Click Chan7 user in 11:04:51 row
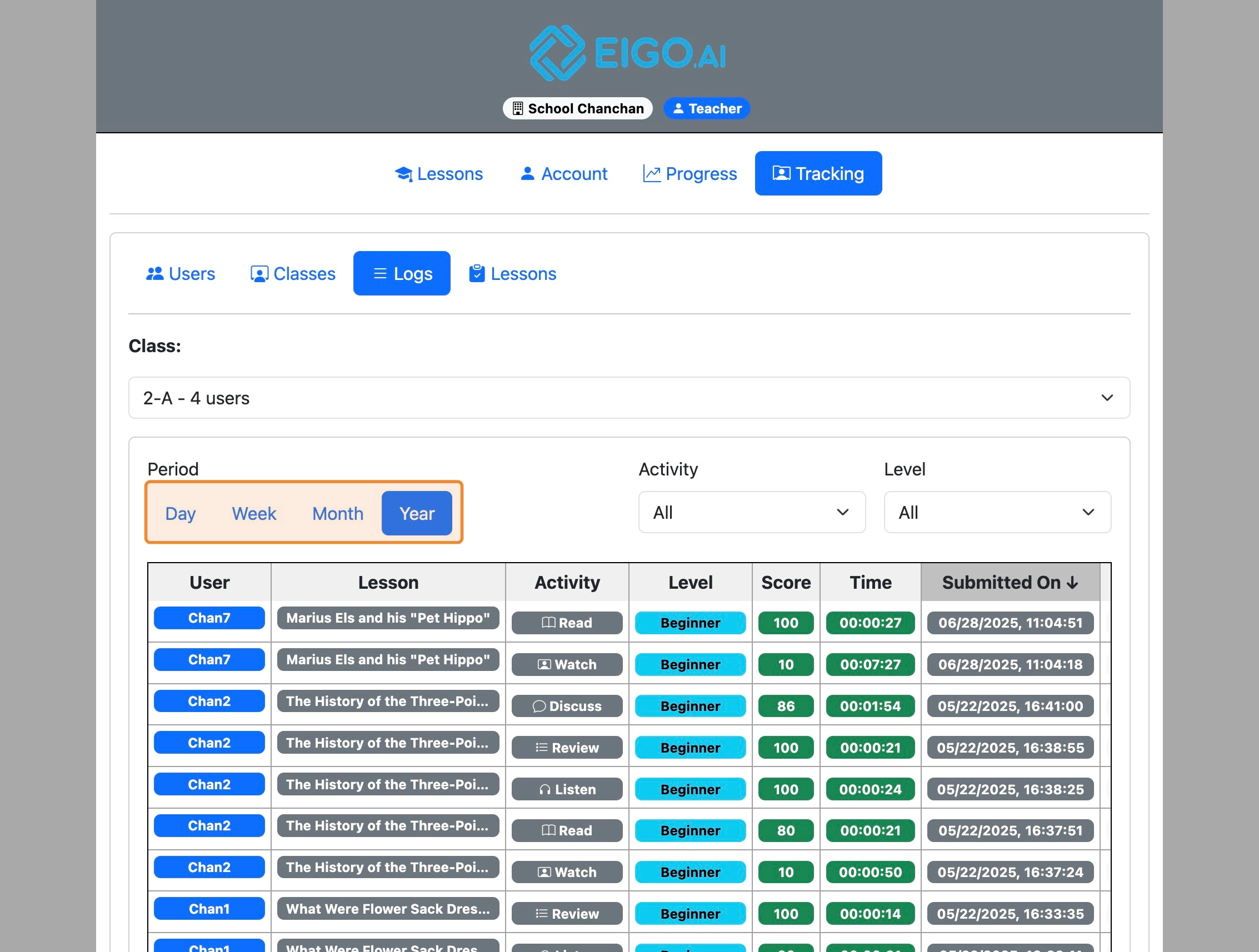The image size is (1259, 952). pyautogui.click(x=209, y=618)
